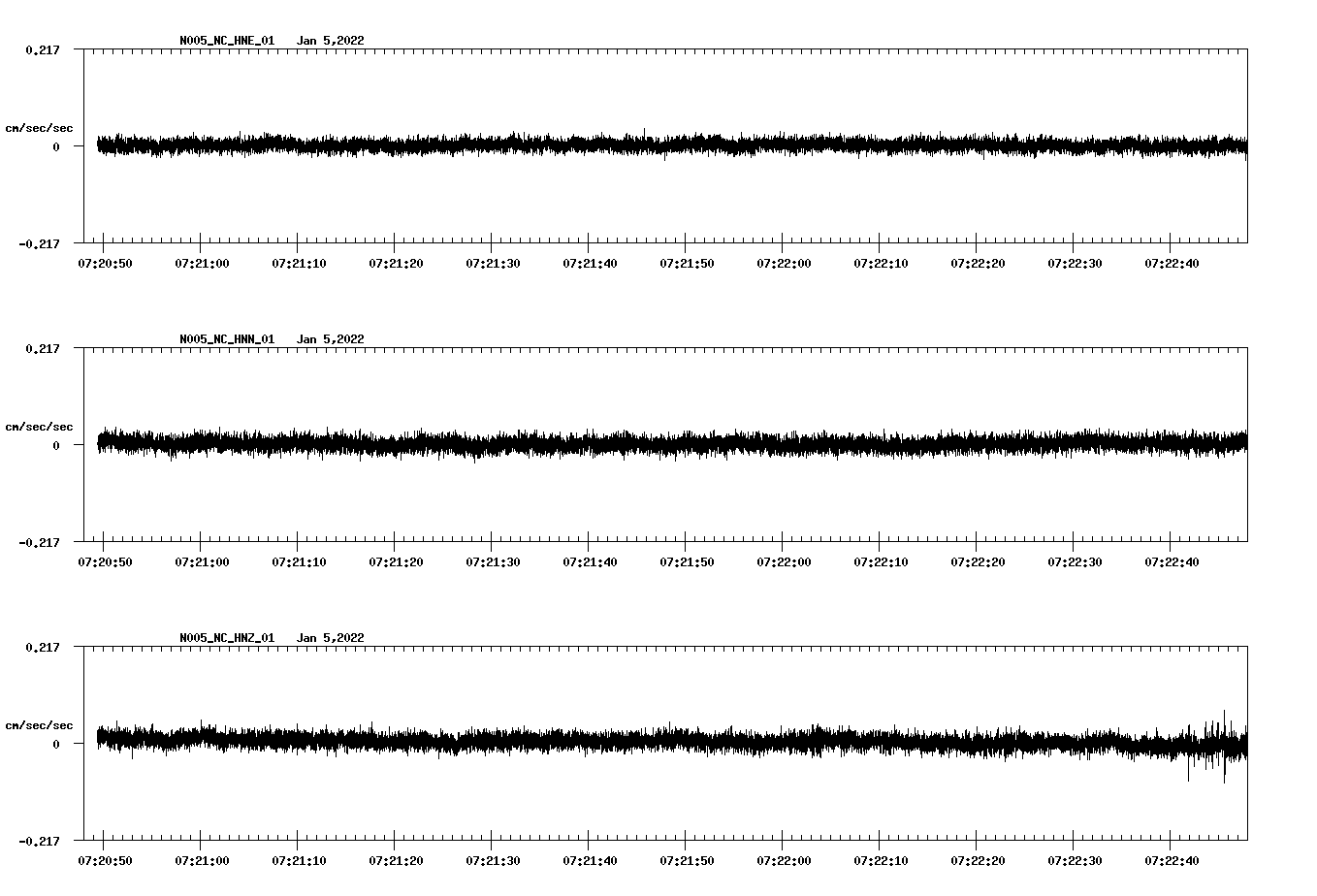The height and width of the screenshot is (896, 1317).
Task: Click the 07:21:30 time label under HNE plot
Action: click(493, 263)
